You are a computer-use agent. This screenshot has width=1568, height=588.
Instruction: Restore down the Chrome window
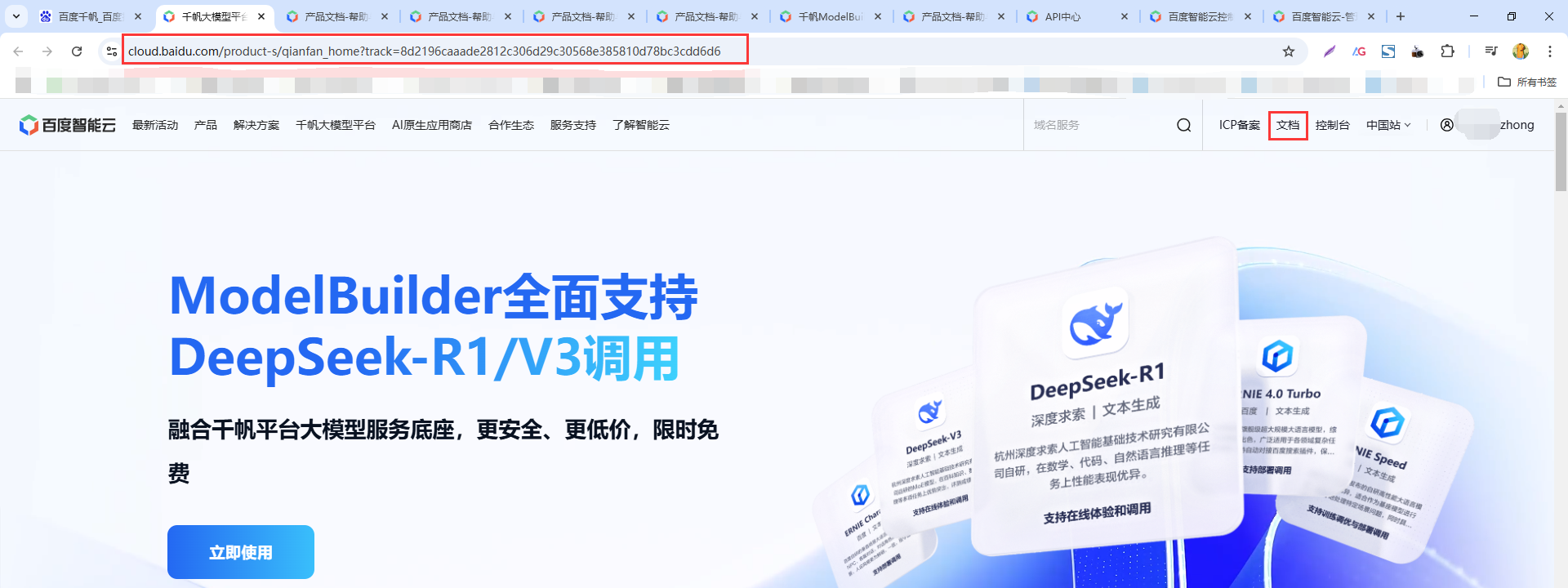tap(1512, 16)
